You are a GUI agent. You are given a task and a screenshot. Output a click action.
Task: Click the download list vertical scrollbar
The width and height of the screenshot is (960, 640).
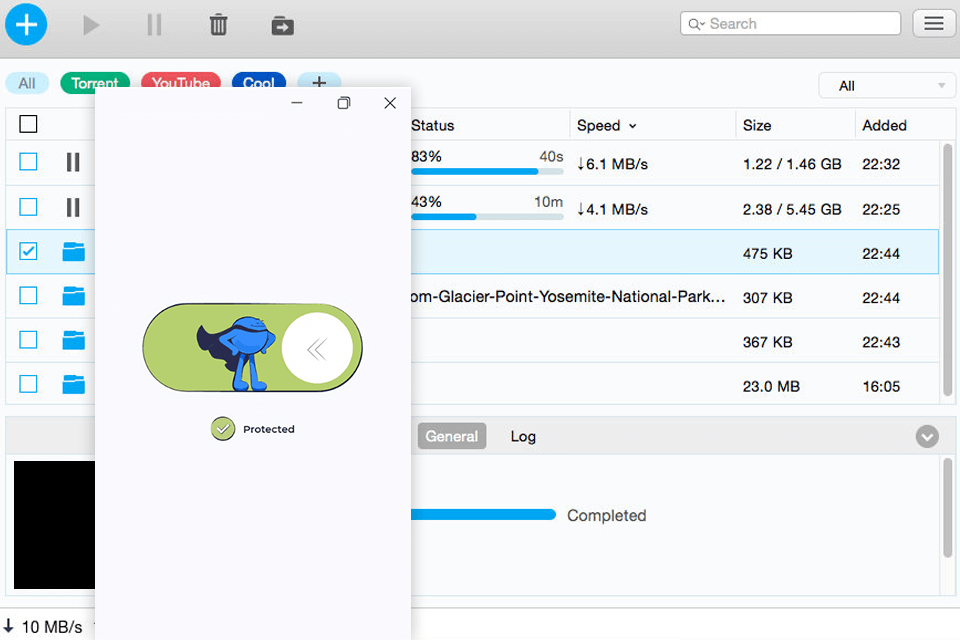[948, 269]
